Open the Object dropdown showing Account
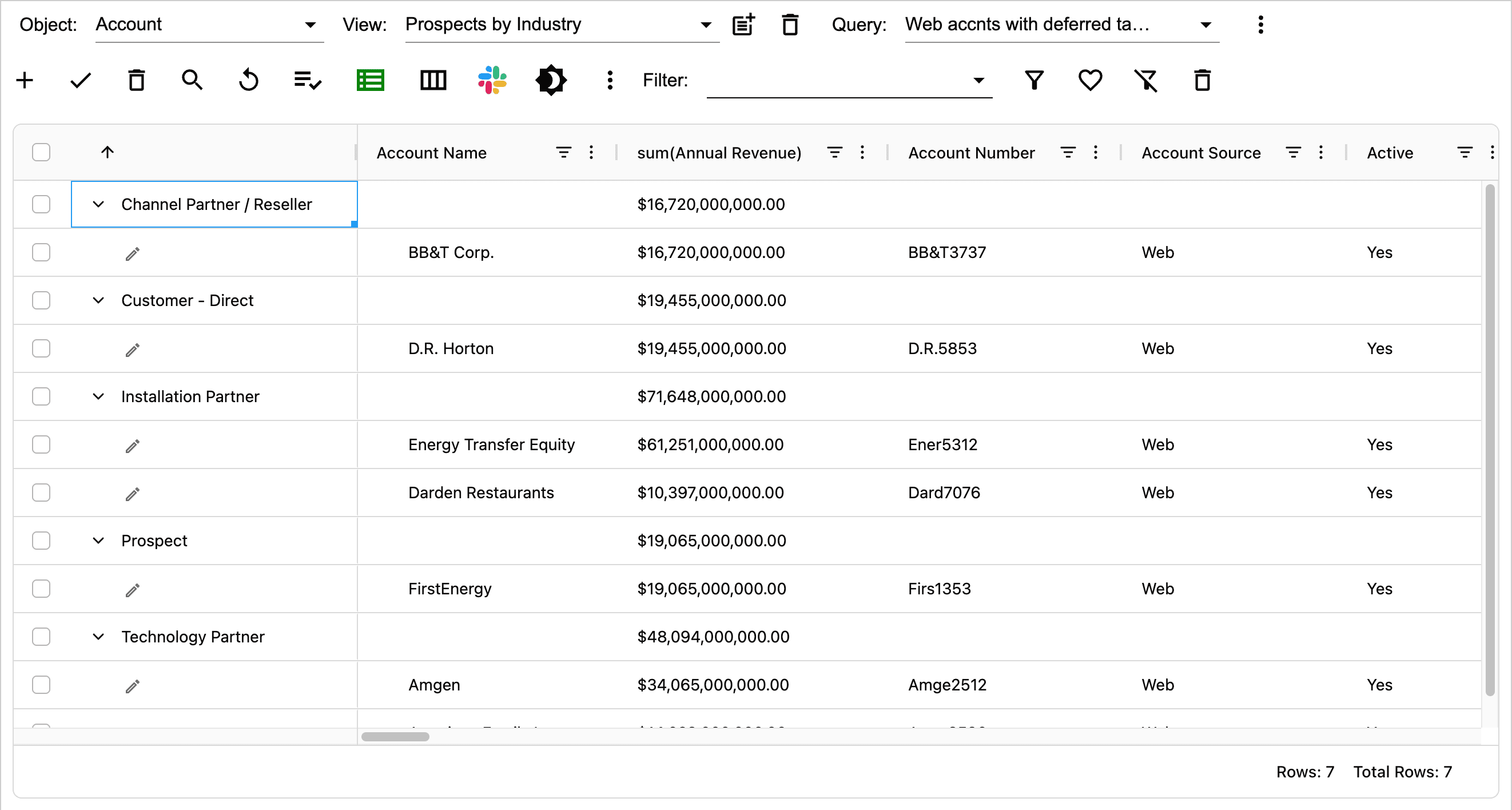This screenshot has width=1512, height=810. [208, 25]
